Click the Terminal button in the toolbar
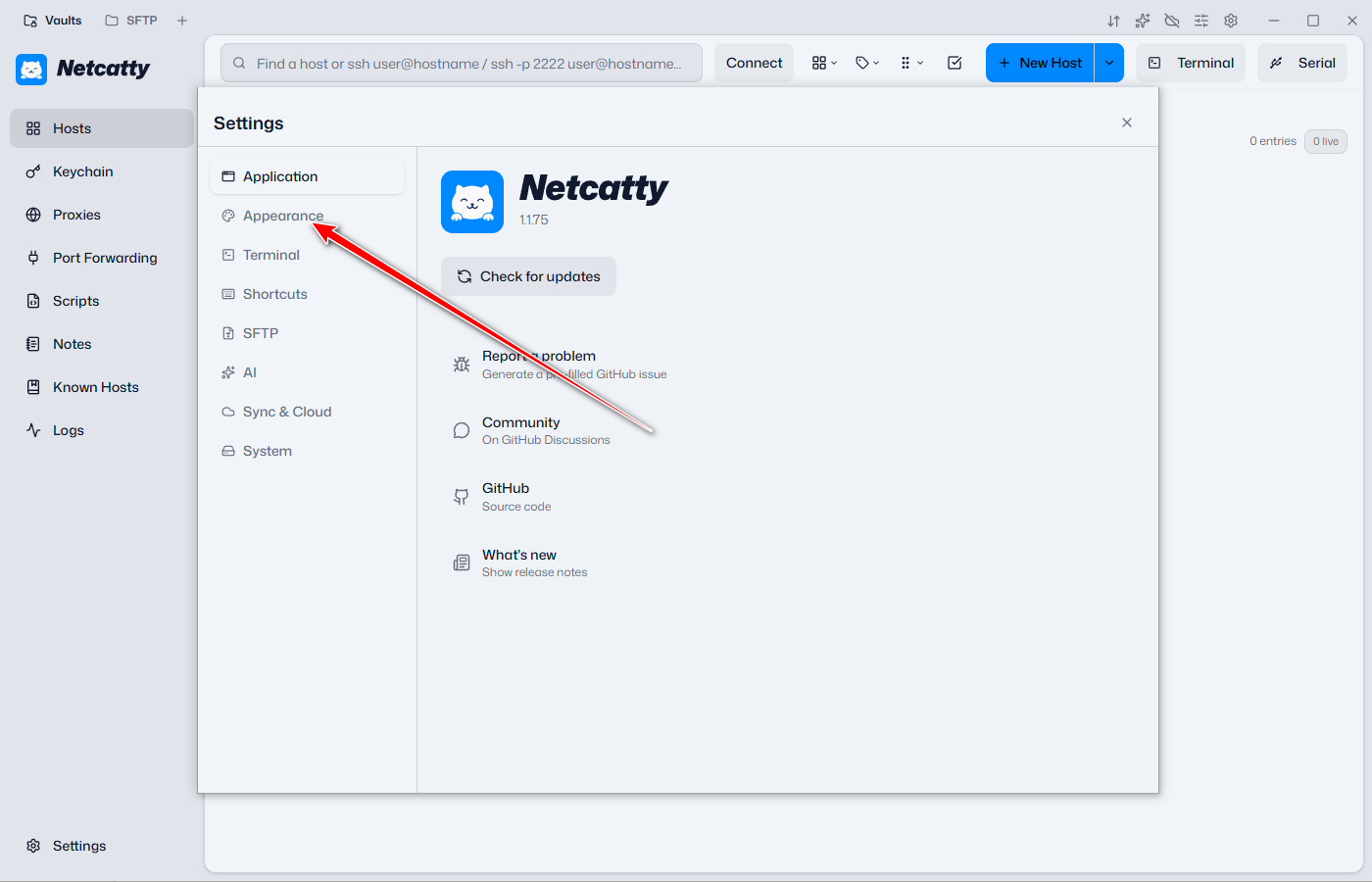 point(1191,63)
